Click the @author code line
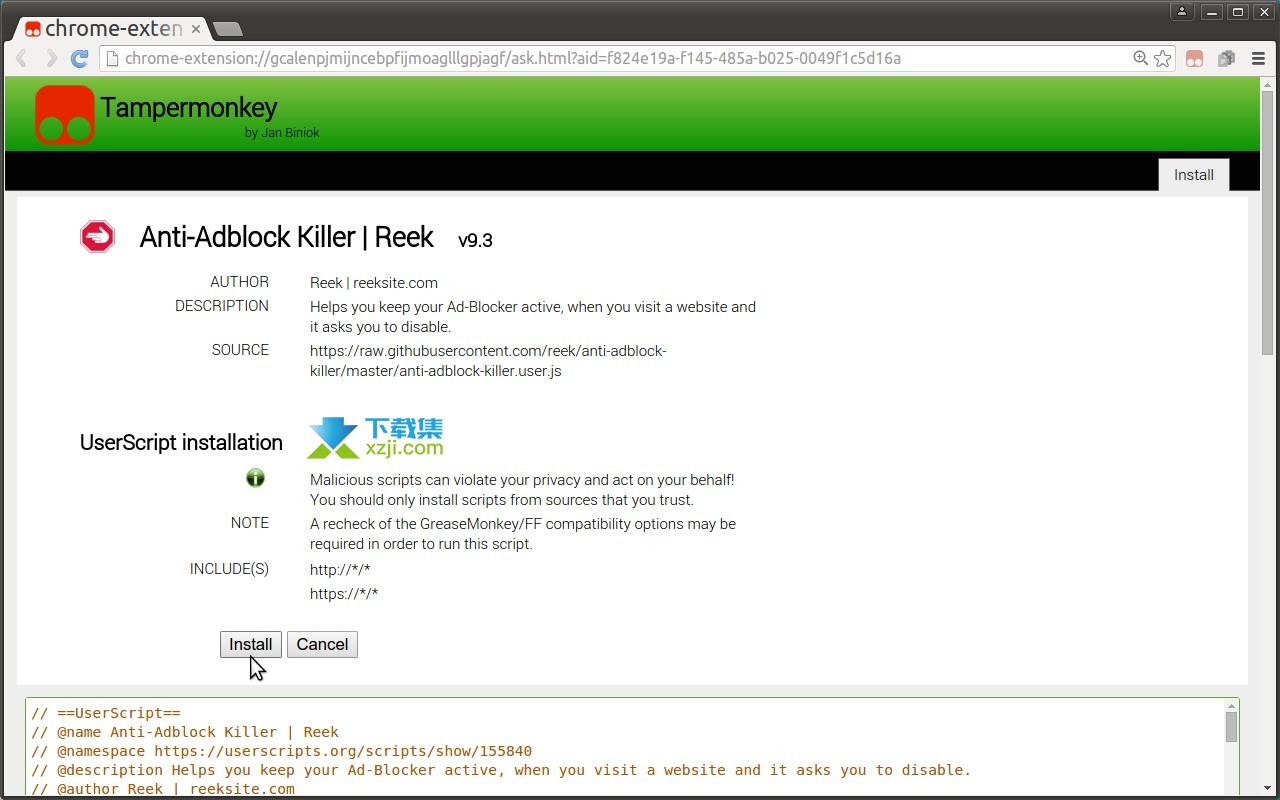The width and height of the screenshot is (1280, 800). [x=163, y=789]
